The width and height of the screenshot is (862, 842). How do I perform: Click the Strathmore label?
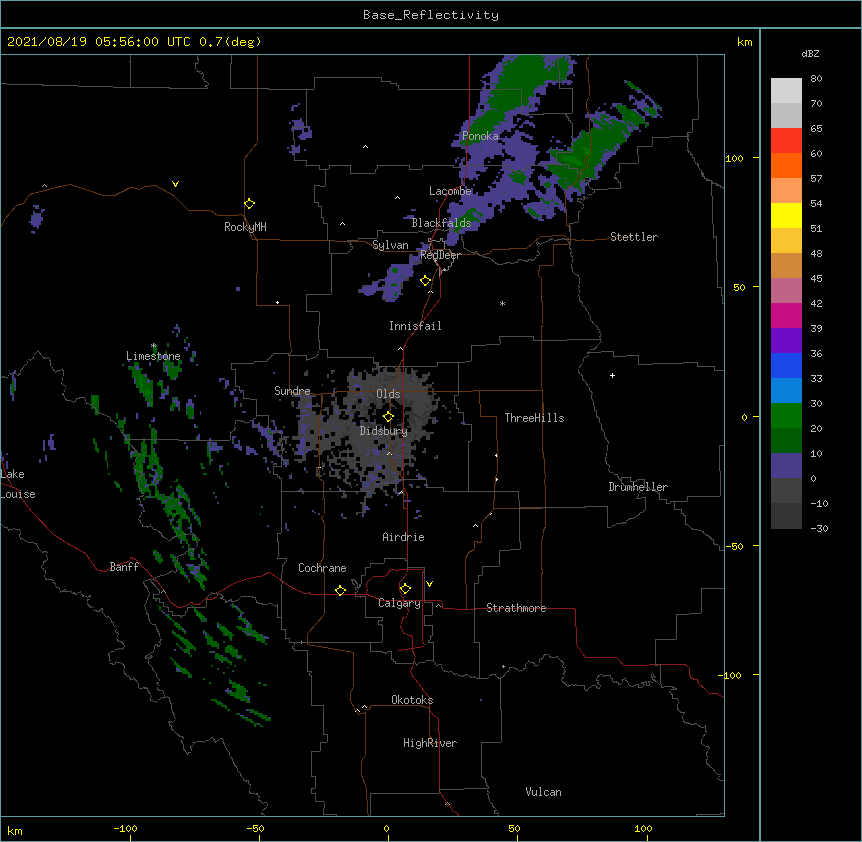coord(516,608)
